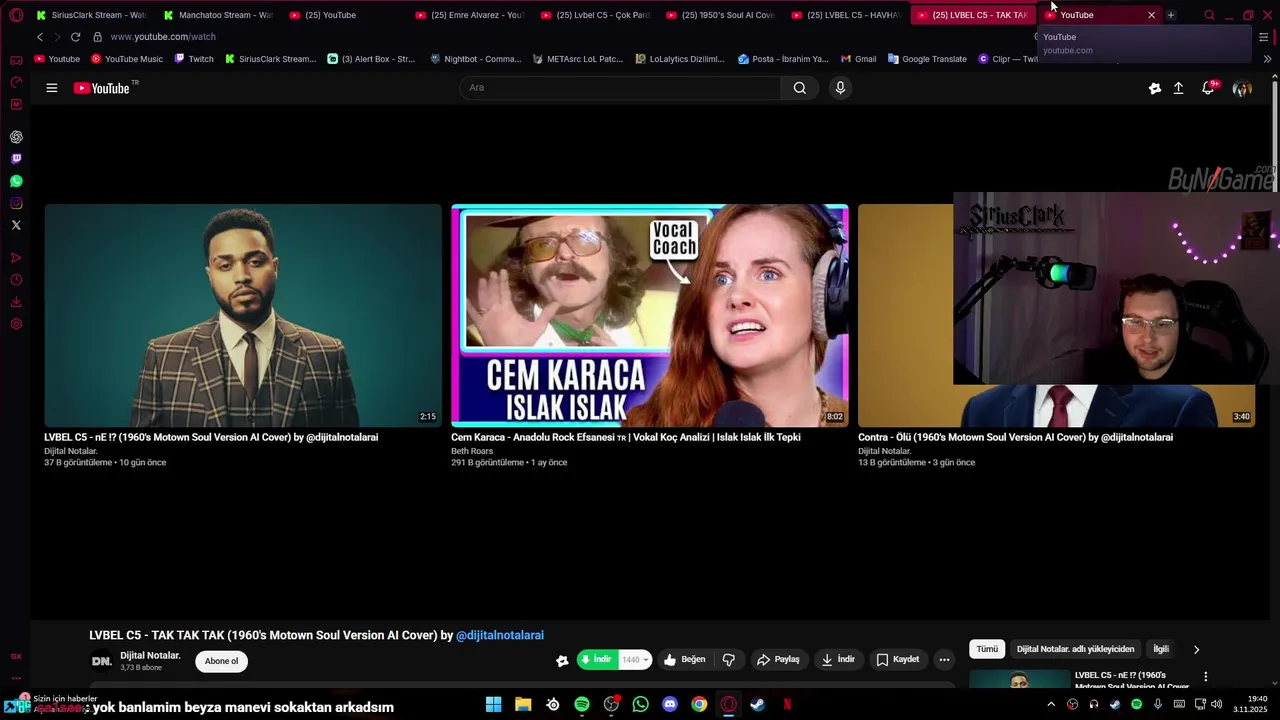Open the Opera tab search magnifier
Image resolution: width=1280 pixels, height=720 pixels.
click(1209, 15)
